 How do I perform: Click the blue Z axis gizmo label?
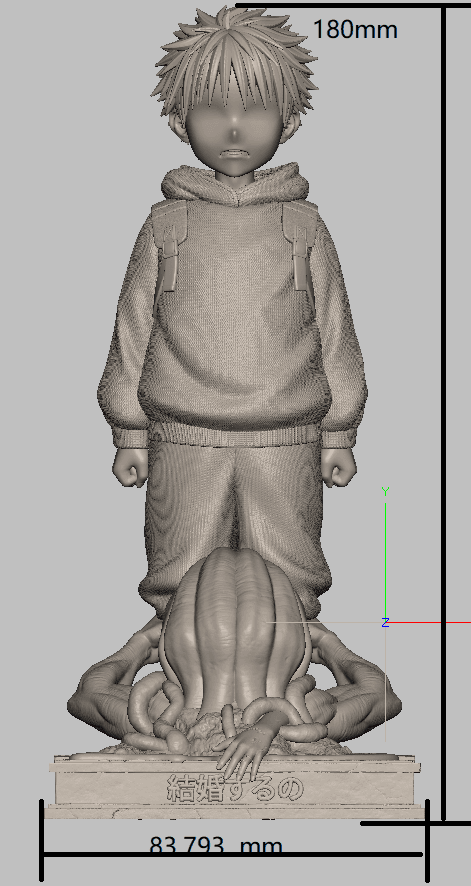[385, 622]
